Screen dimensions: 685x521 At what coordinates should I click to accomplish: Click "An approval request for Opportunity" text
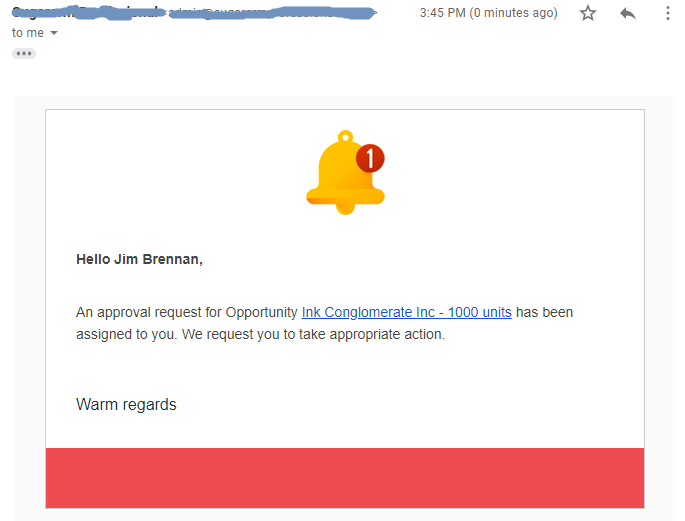[187, 312]
